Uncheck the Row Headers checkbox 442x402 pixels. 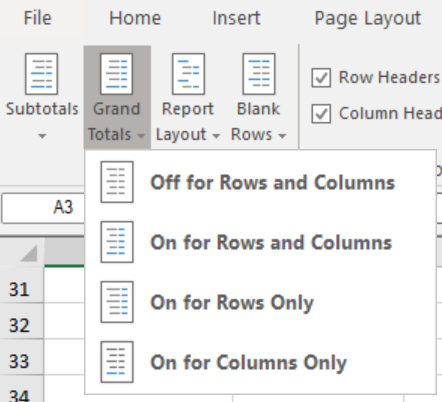tap(321, 78)
